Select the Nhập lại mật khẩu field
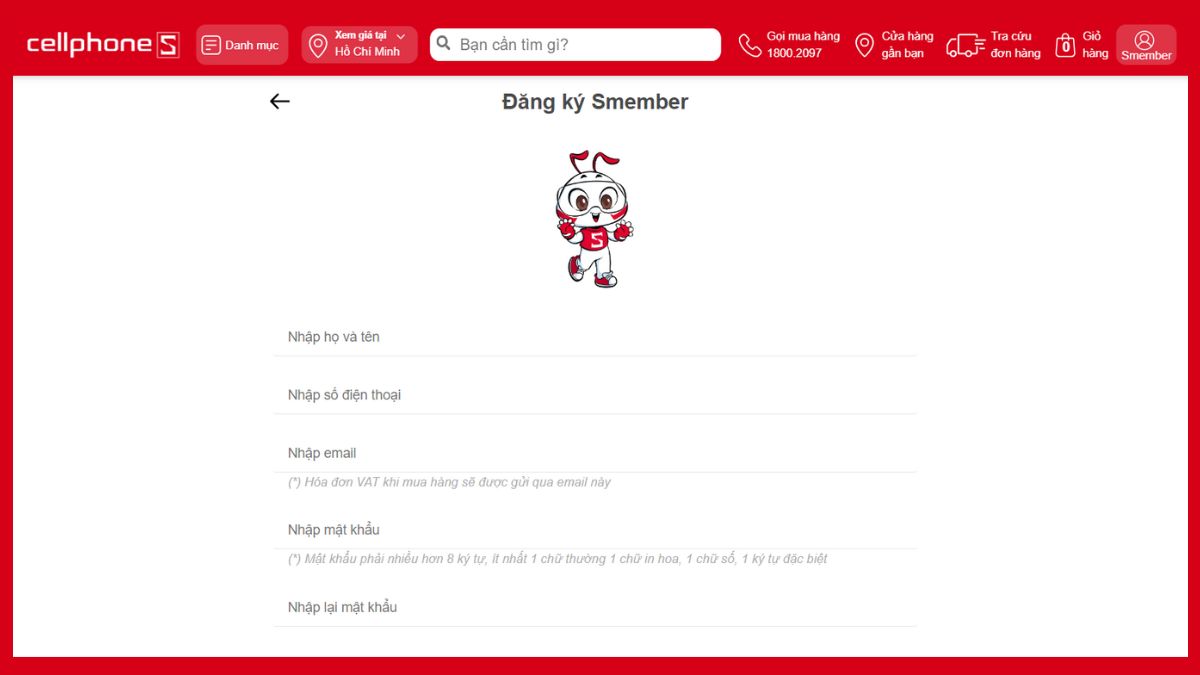The height and width of the screenshot is (675, 1200). tap(595, 607)
